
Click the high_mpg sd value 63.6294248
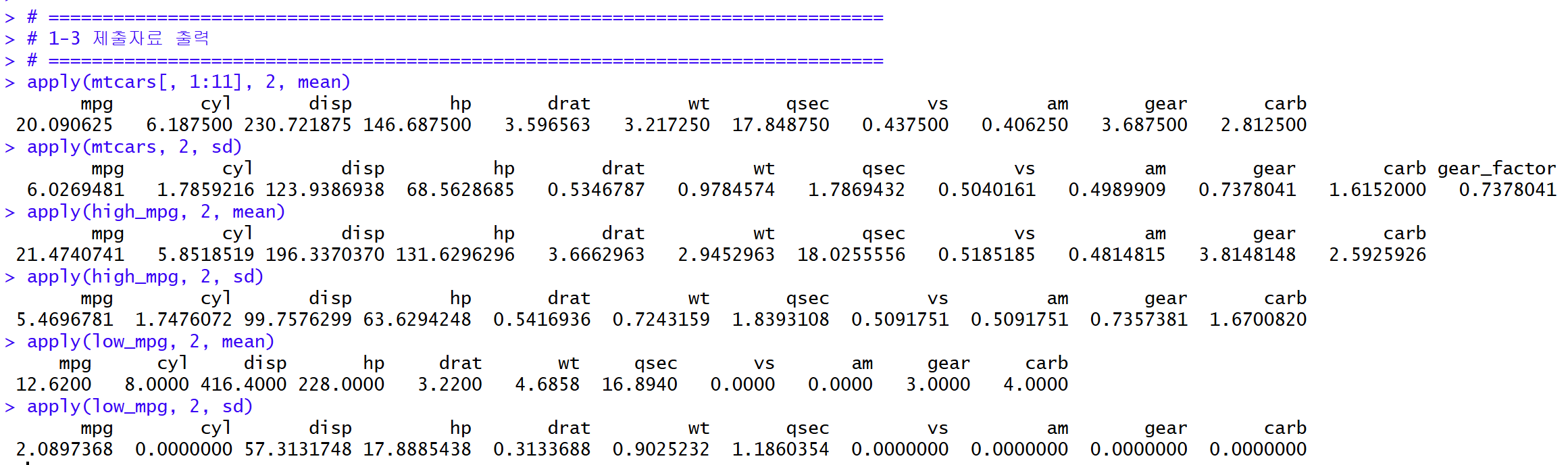[x=418, y=320]
